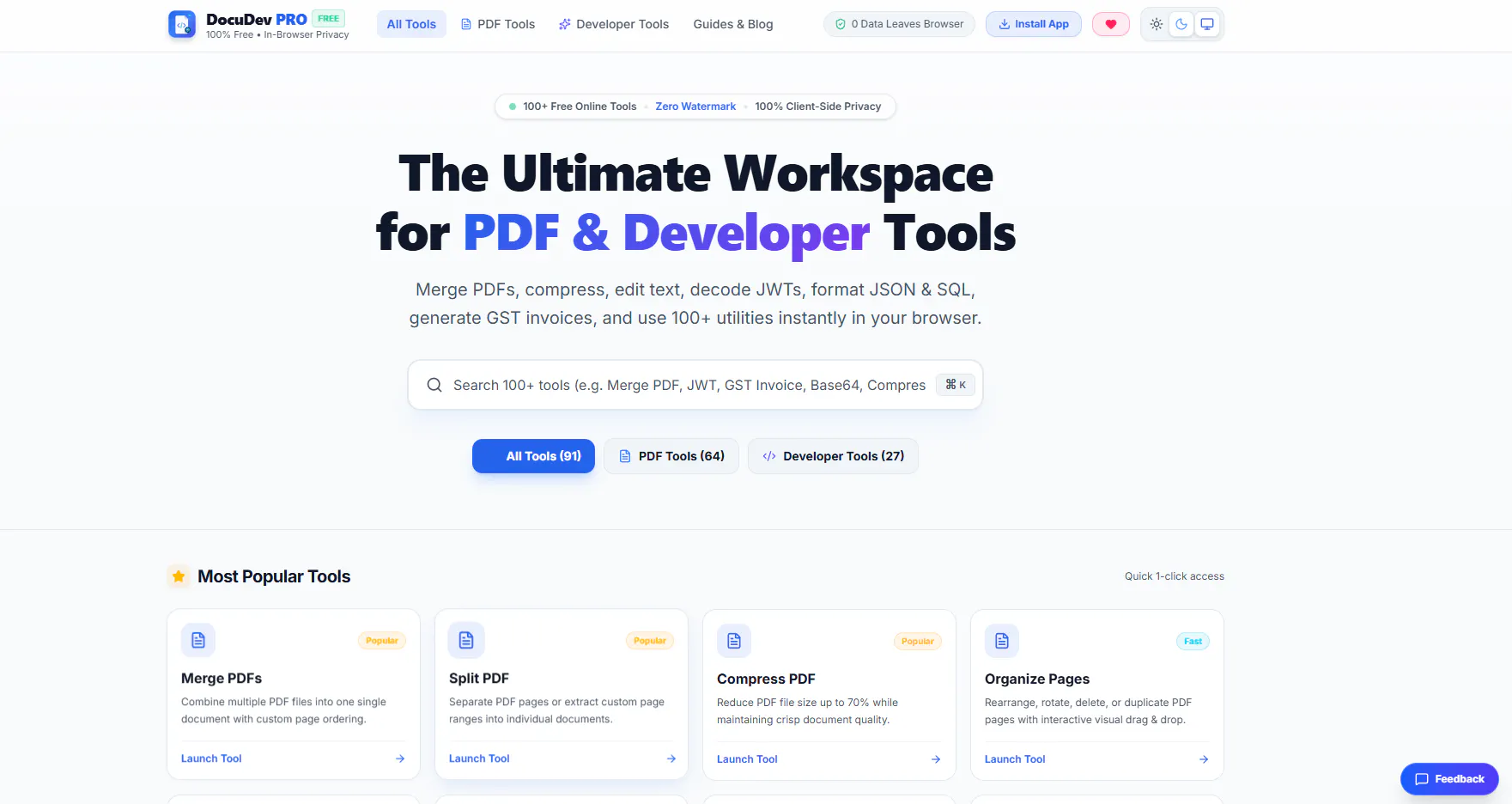This screenshot has height=804, width=1512.
Task: Click Most Popular Tools heading
Action: (274, 576)
